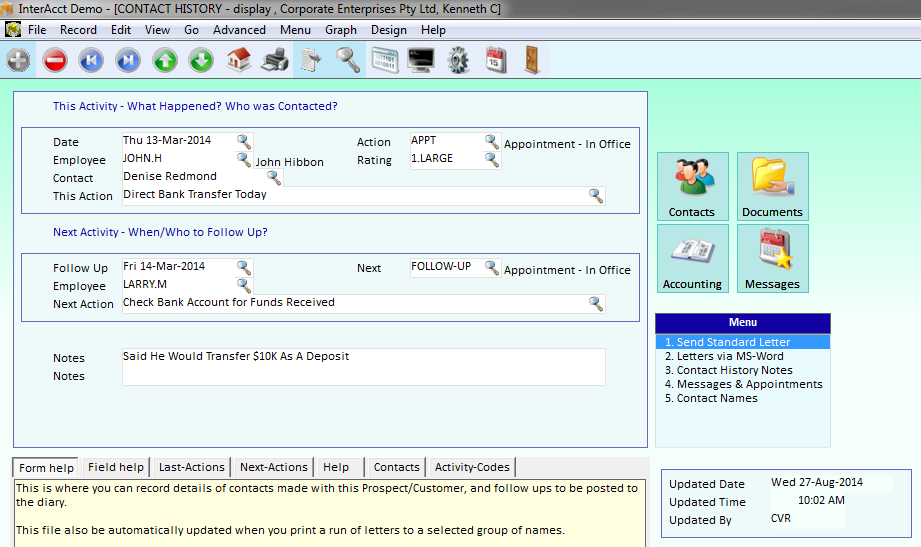Open the Documents folder button
Image resolution: width=921 pixels, height=547 pixels.
772,186
